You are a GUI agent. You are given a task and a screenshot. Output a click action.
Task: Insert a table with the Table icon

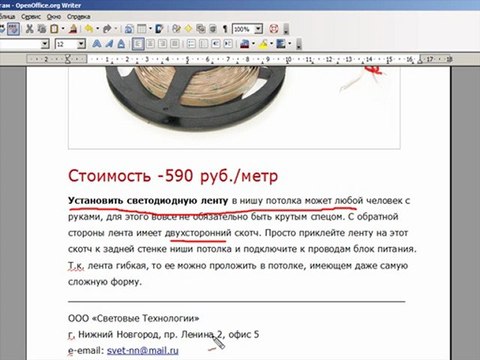(x=142, y=29)
